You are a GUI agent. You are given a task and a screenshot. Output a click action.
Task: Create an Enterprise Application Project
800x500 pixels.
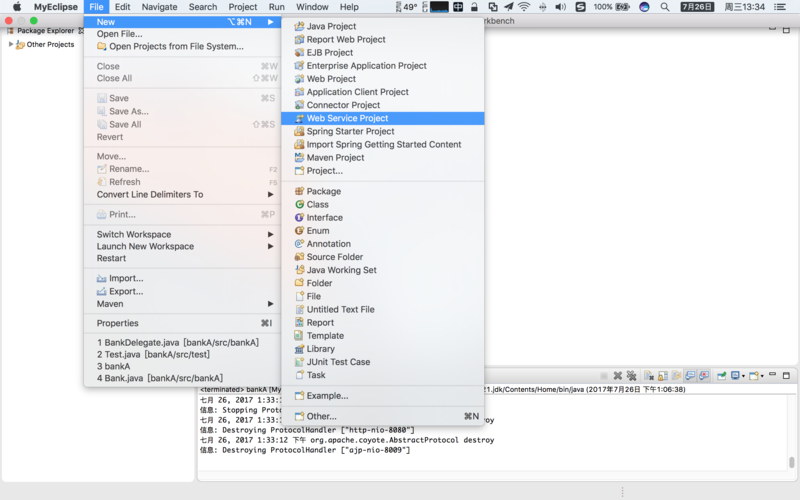pyautogui.click(x=382, y=66)
